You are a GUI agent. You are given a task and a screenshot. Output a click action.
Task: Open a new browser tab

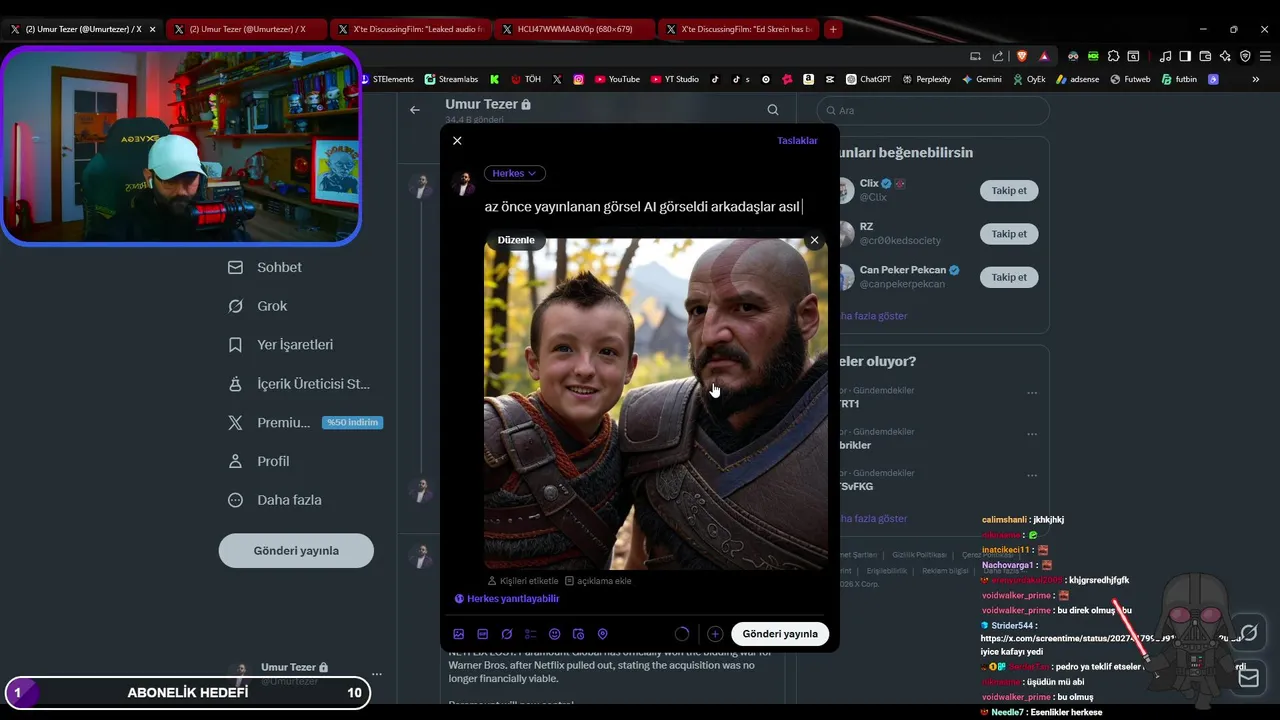(833, 29)
